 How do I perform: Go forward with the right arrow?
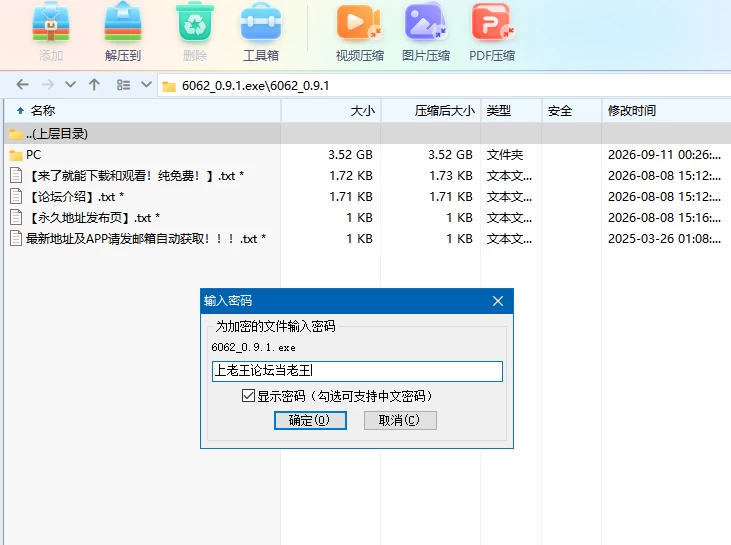pos(48,85)
